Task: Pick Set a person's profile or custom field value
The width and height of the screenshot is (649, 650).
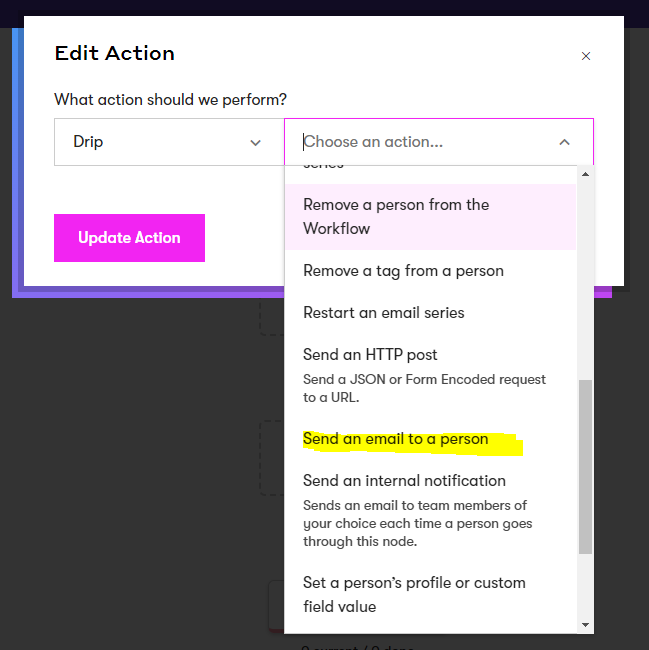Action: click(430, 594)
